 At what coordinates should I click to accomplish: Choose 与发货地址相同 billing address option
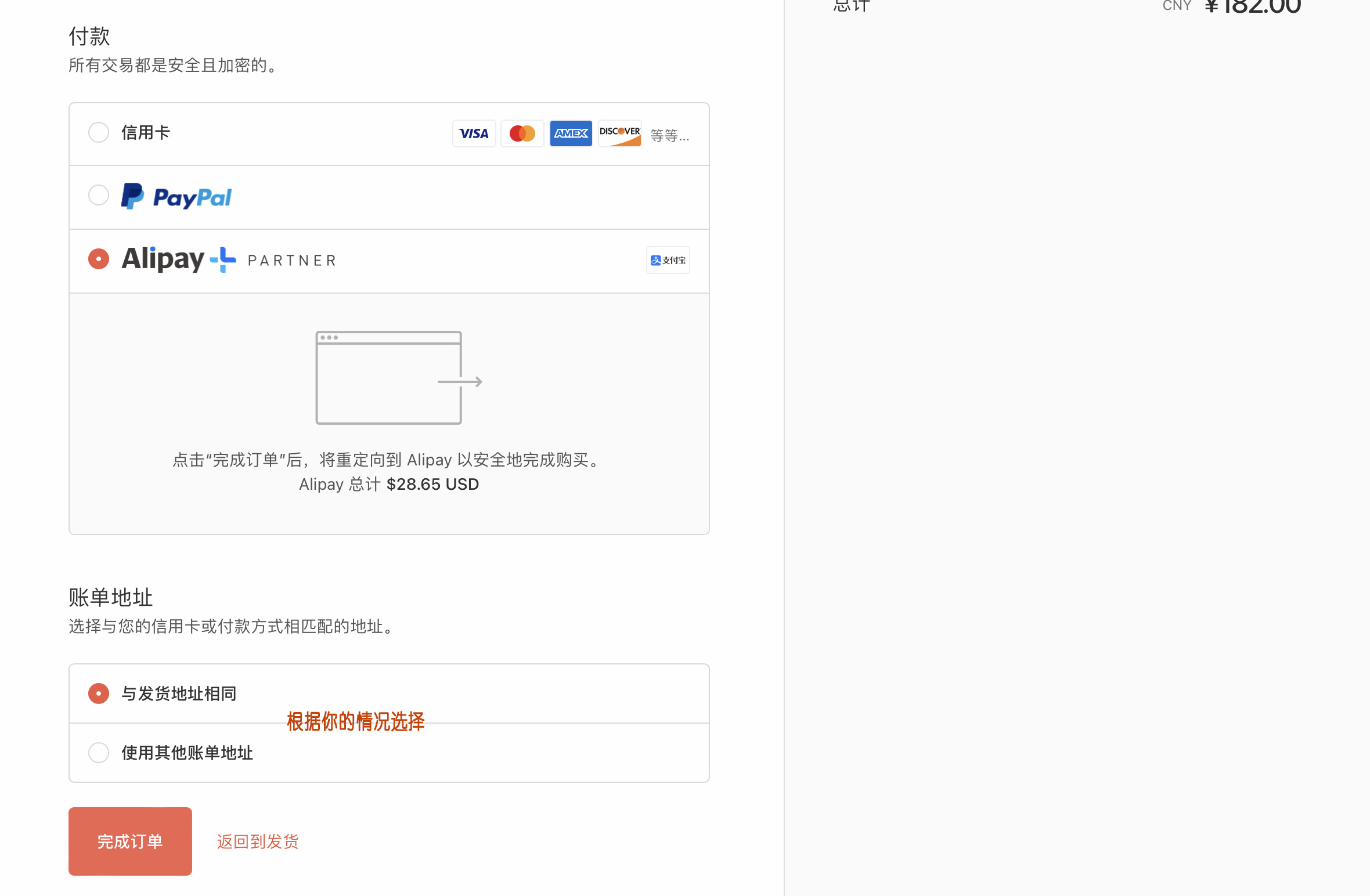click(x=99, y=693)
